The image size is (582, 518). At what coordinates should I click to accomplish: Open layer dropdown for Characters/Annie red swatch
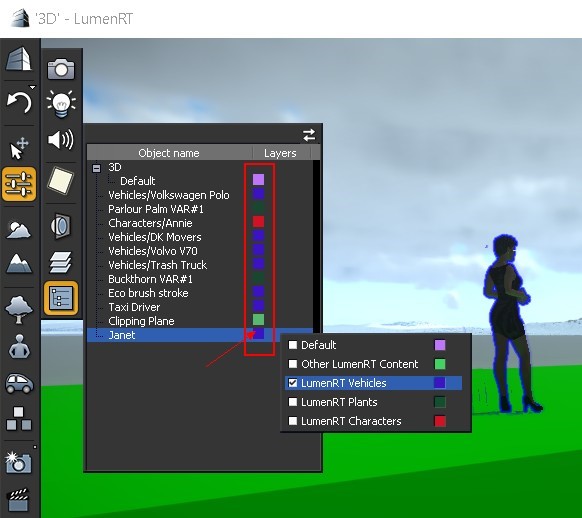(258, 222)
